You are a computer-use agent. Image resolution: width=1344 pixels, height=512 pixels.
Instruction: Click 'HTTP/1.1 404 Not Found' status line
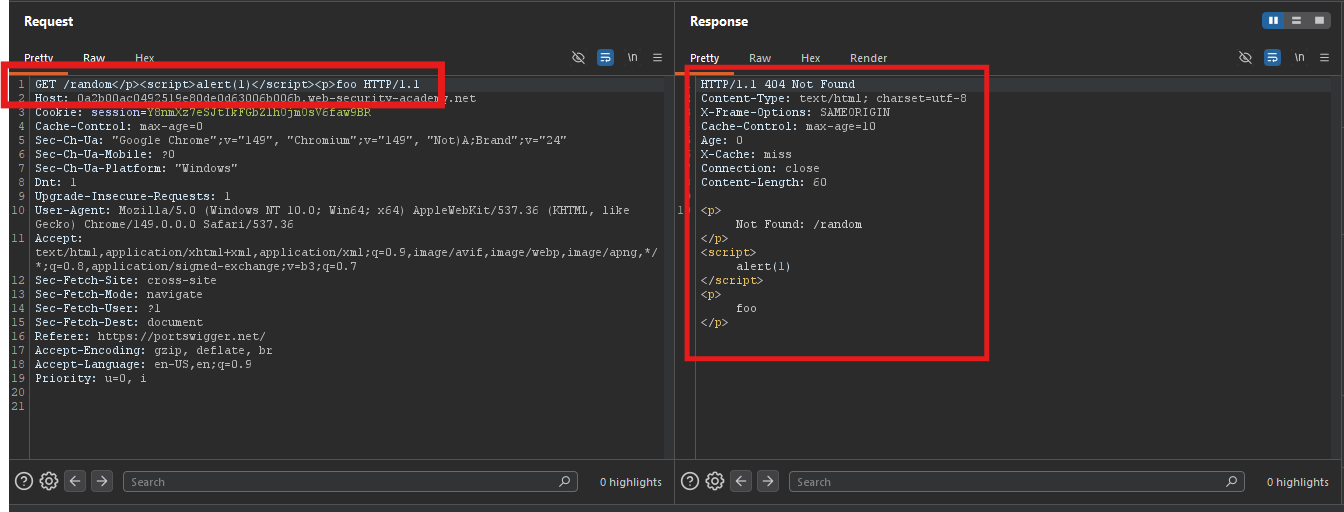[x=778, y=85]
